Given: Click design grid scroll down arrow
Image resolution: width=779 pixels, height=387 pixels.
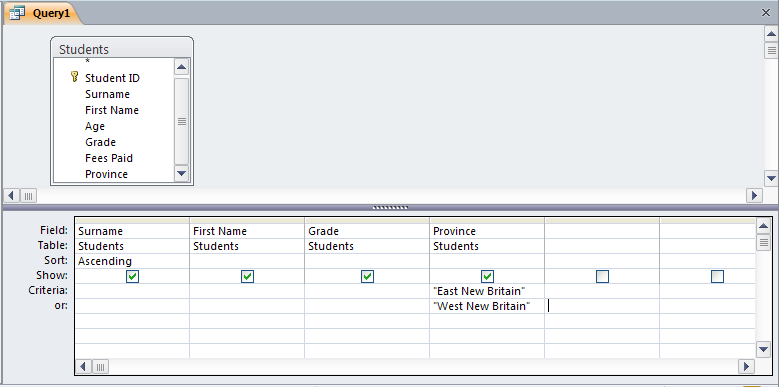Looking at the screenshot, I should pyautogui.click(x=764, y=350).
